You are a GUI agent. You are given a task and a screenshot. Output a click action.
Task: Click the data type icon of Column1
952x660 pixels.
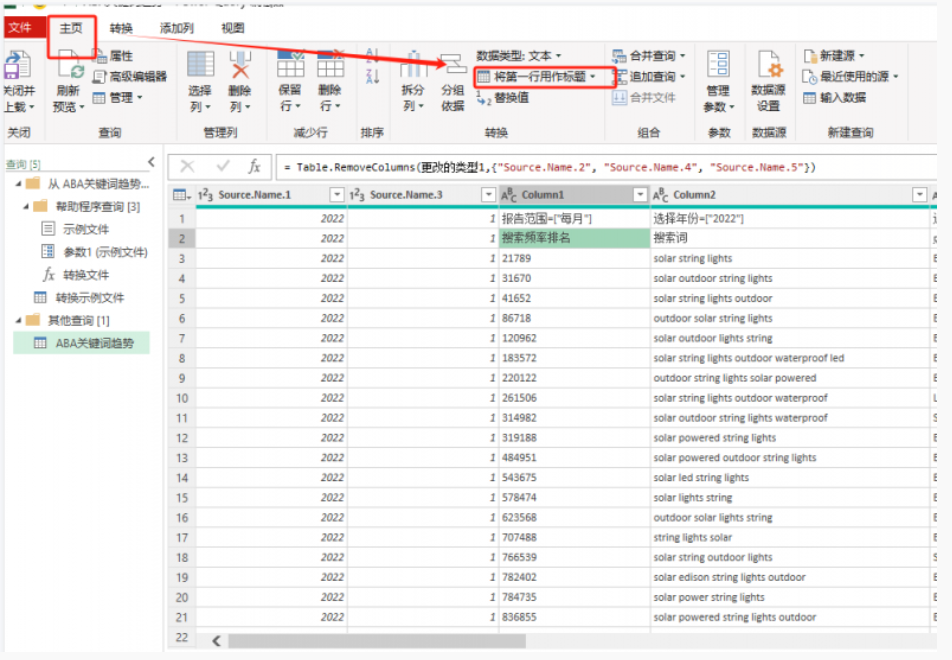pos(509,195)
